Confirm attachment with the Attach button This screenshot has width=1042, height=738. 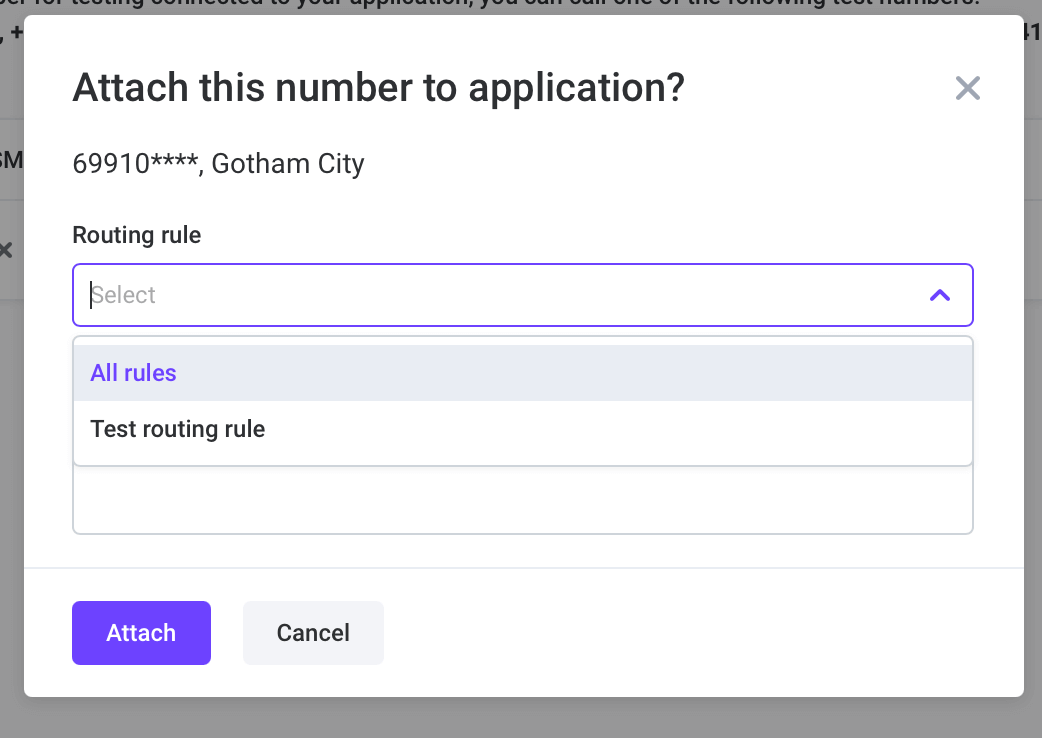[x=141, y=632]
